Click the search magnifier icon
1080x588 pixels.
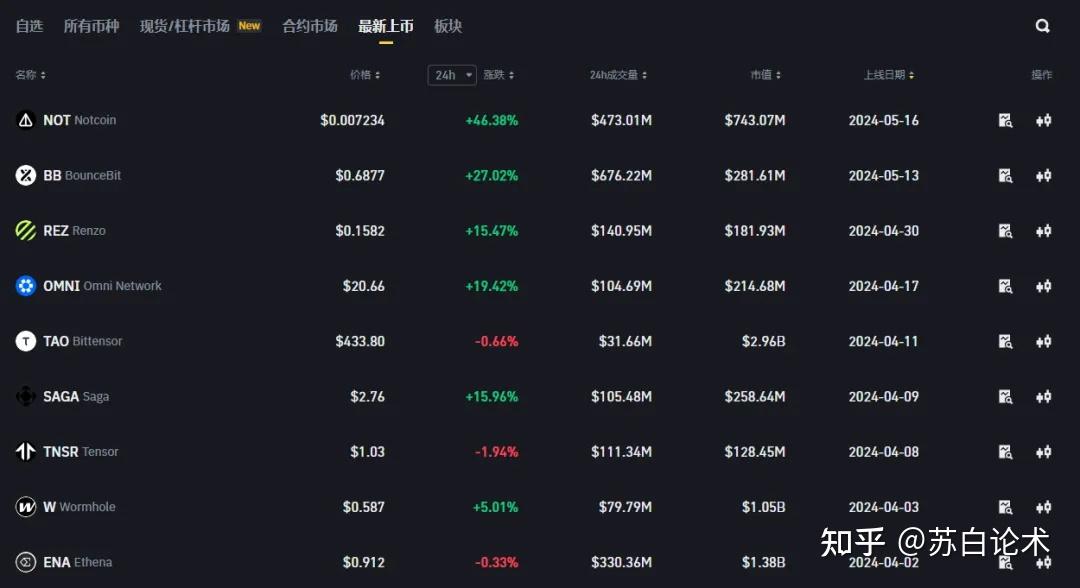(1042, 25)
